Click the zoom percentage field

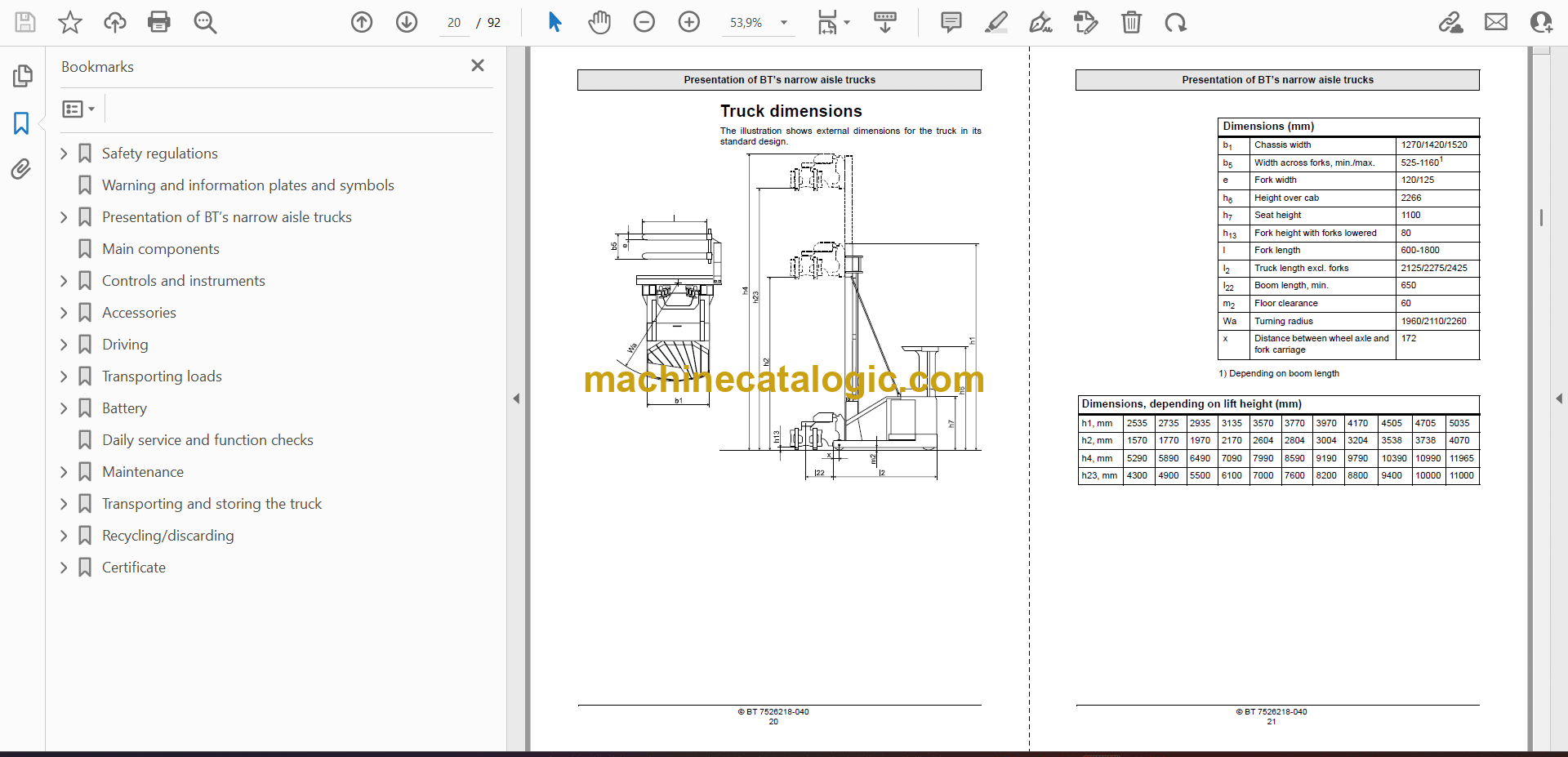pos(746,23)
